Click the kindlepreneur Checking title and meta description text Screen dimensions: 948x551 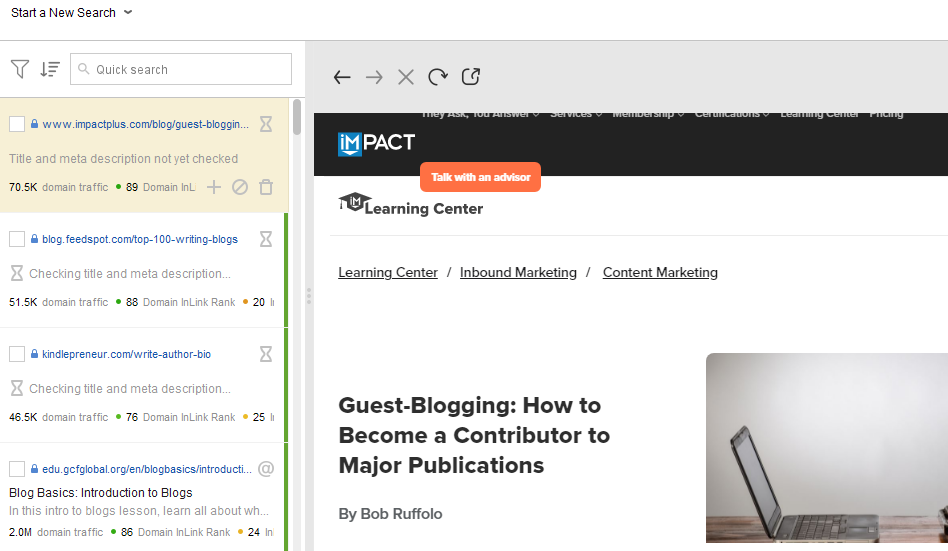pyautogui.click(x=129, y=388)
